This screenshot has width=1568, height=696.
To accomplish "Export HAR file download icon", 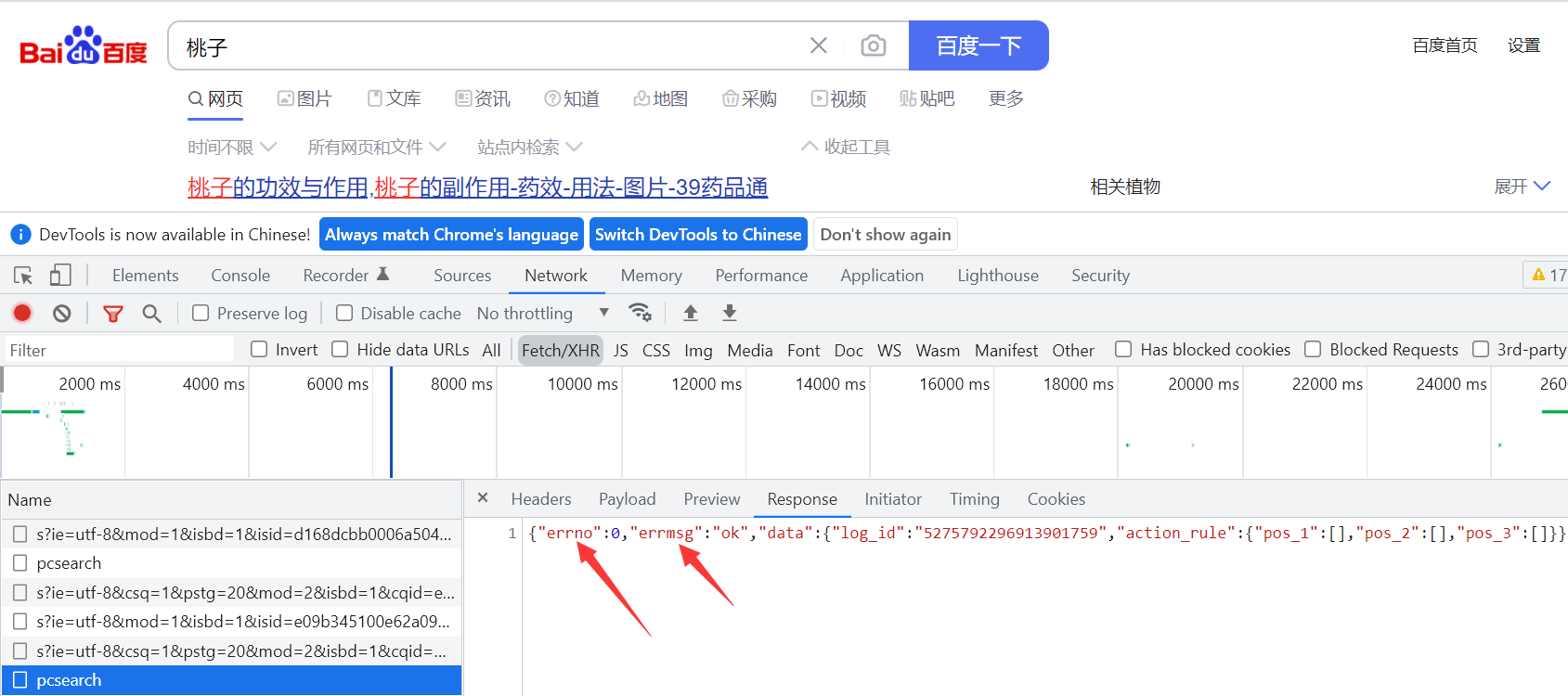I will coord(730,313).
